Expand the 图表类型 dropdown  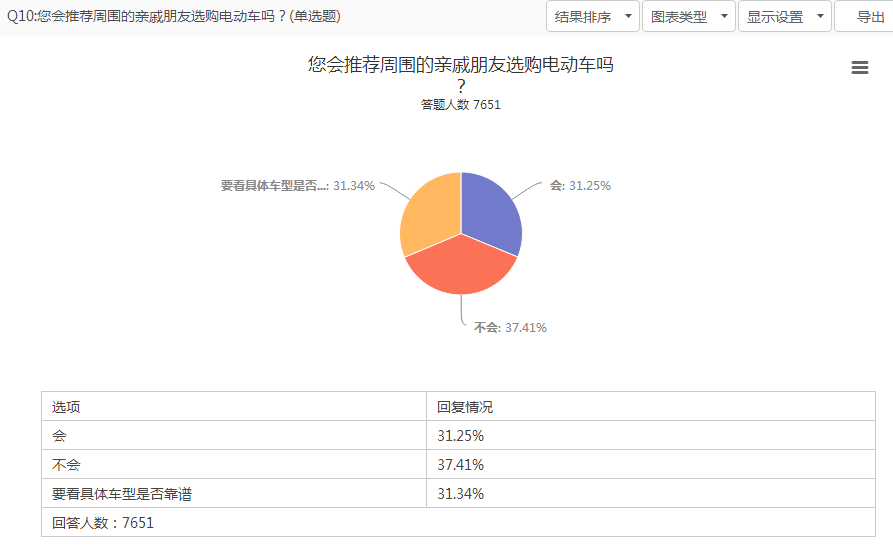click(689, 16)
